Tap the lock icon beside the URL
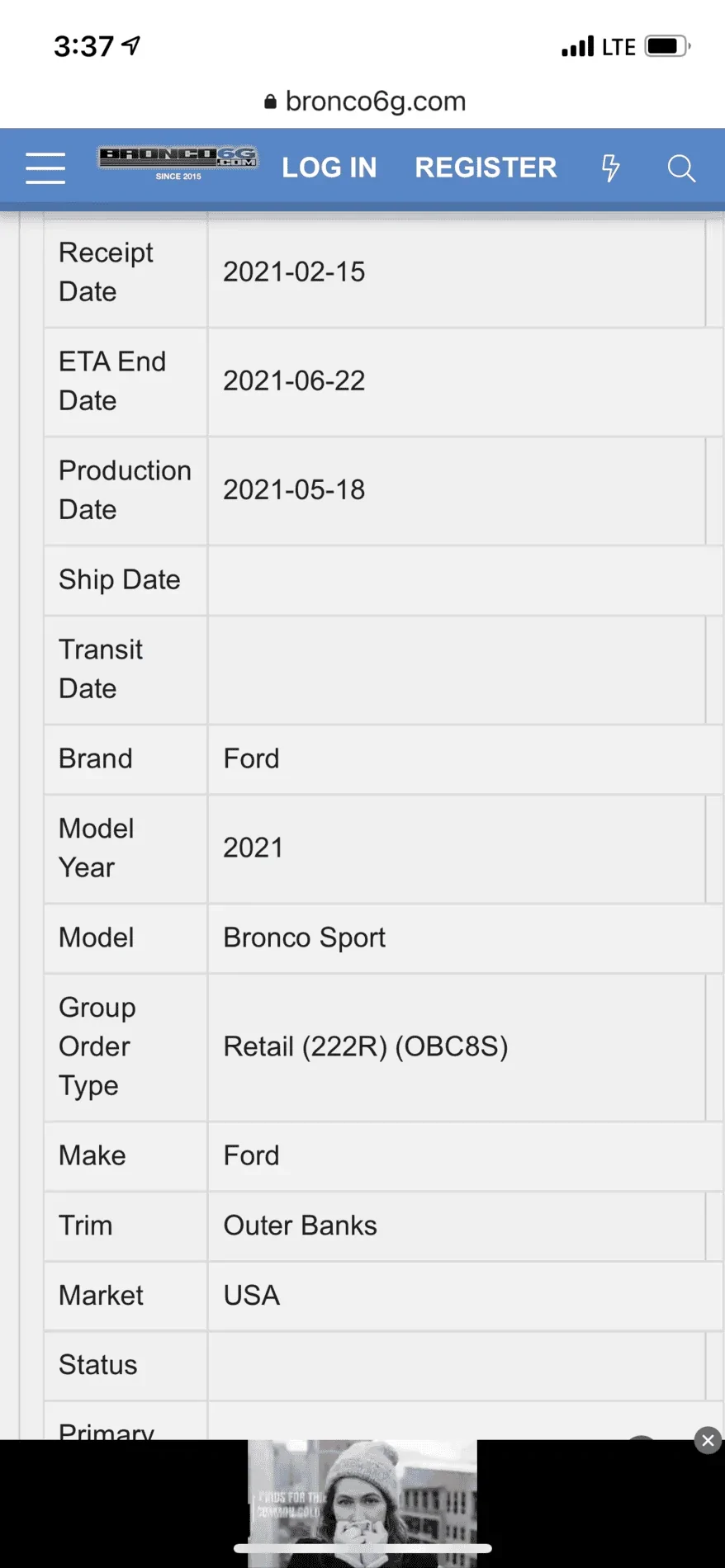This screenshot has height=1568, width=725. (270, 102)
